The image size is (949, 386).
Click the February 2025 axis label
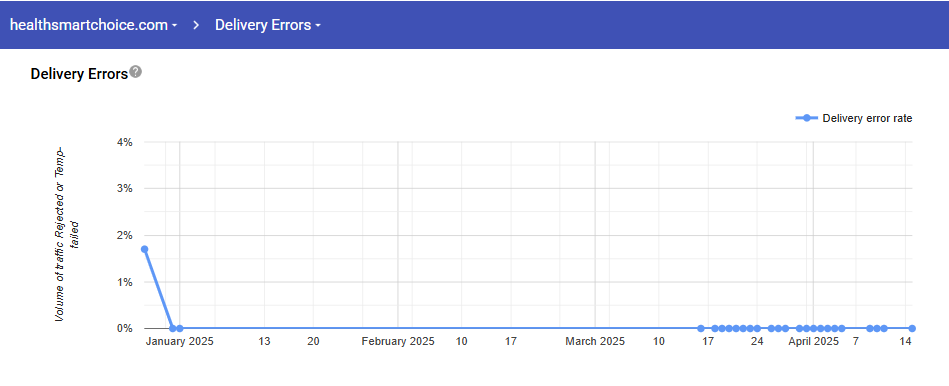coord(398,341)
